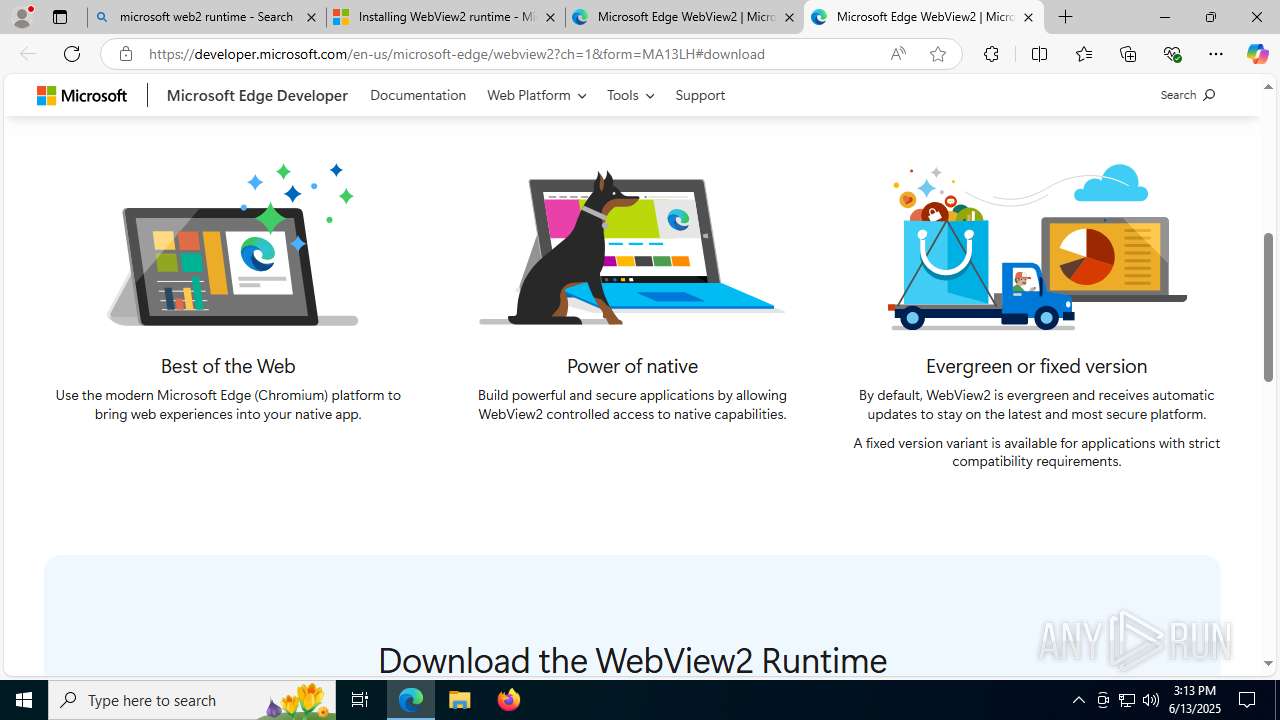Click the browser profile avatar icon
The height and width of the screenshot is (720, 1280).
click(22, 17)
